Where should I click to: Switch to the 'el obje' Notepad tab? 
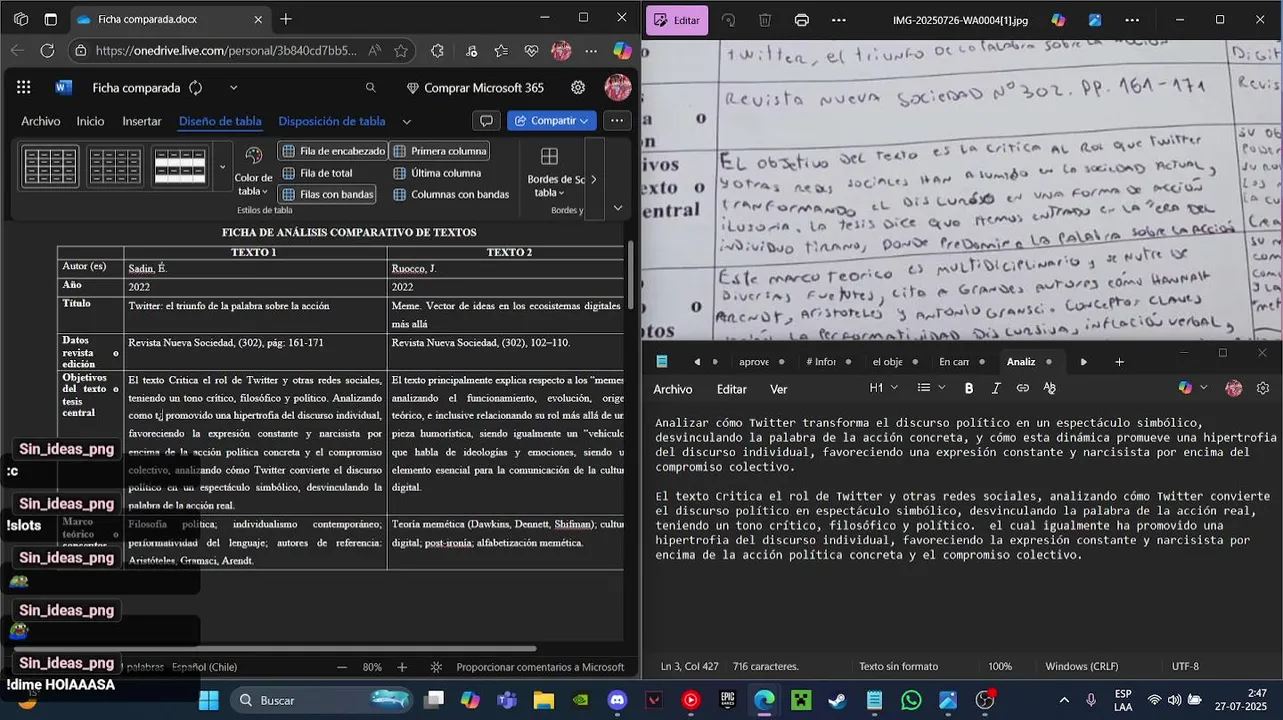pyautogui.click(x=887, y=362)
